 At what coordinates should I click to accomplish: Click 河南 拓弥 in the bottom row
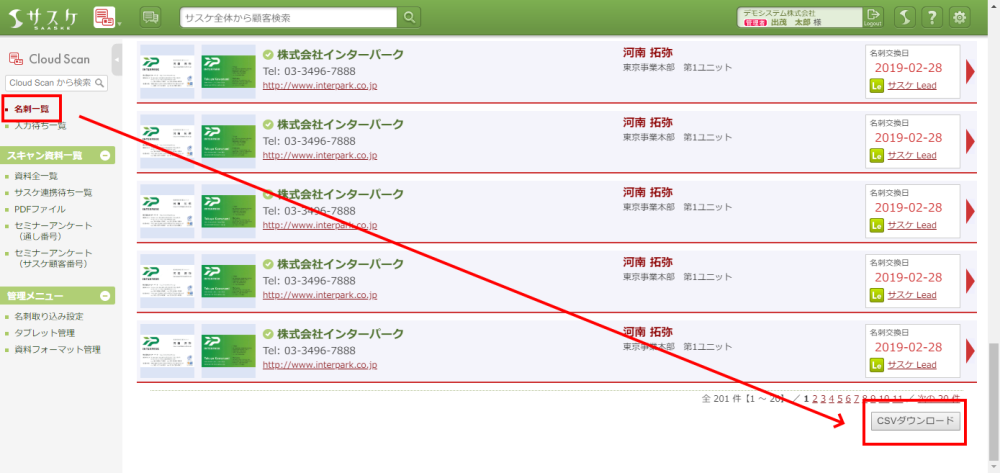click(x=647, y=331)
